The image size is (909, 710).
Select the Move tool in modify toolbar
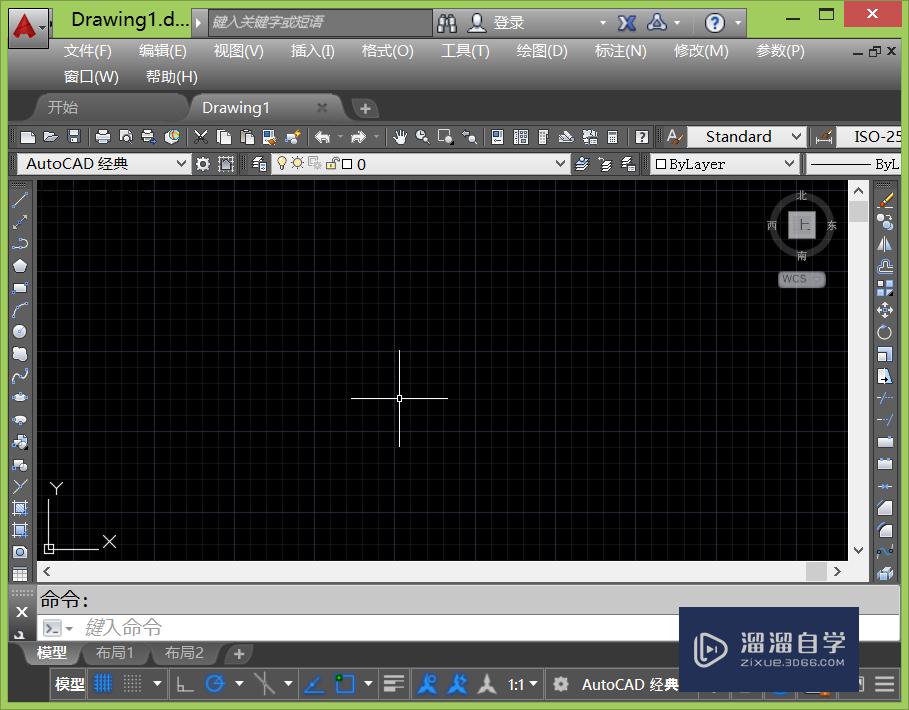[x=885, y=310]
